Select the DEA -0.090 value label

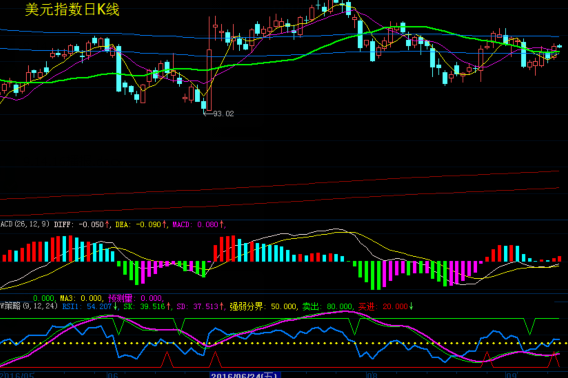coord(138,225)
